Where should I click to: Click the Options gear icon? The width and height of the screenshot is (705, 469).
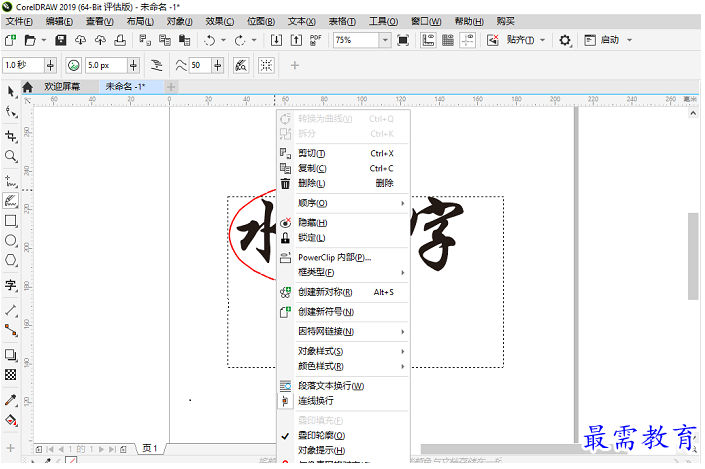(565, 40)
